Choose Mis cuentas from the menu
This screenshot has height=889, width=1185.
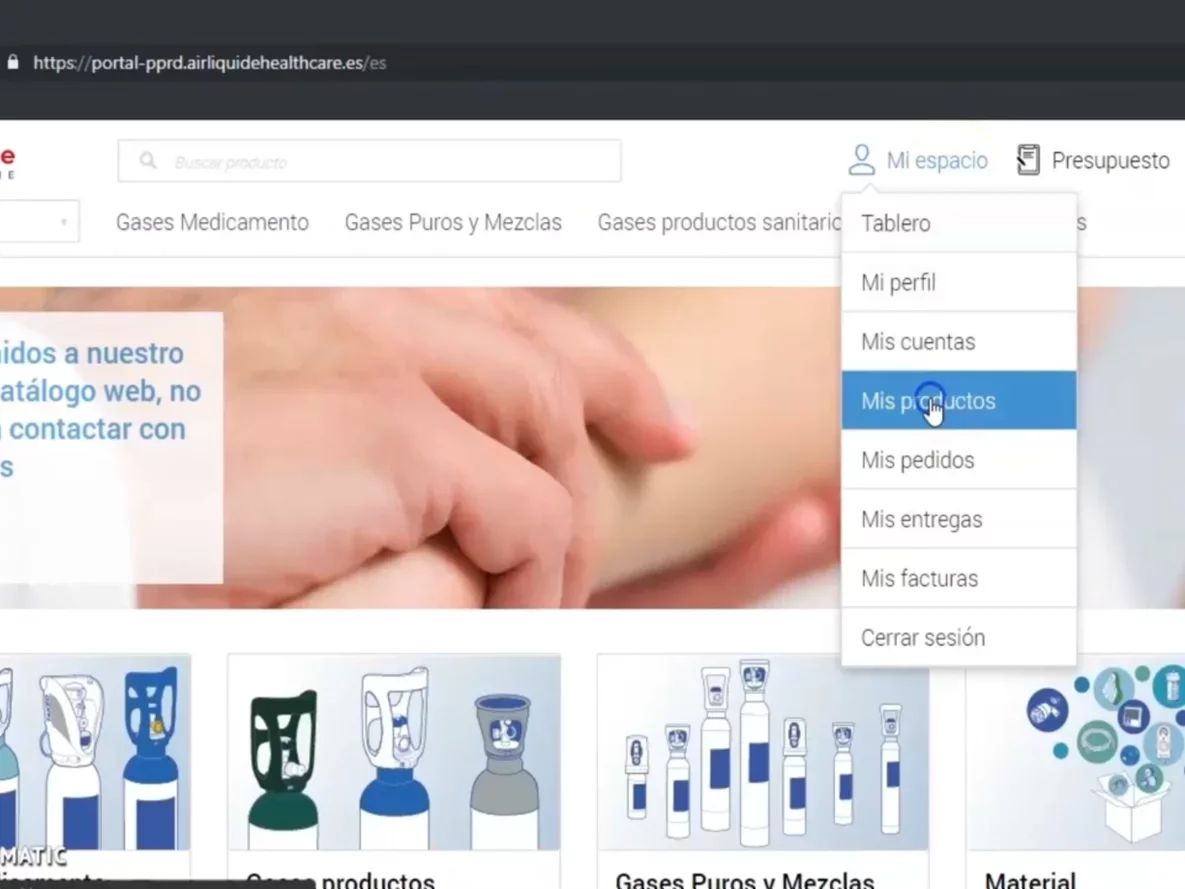[x=917, y=342]
